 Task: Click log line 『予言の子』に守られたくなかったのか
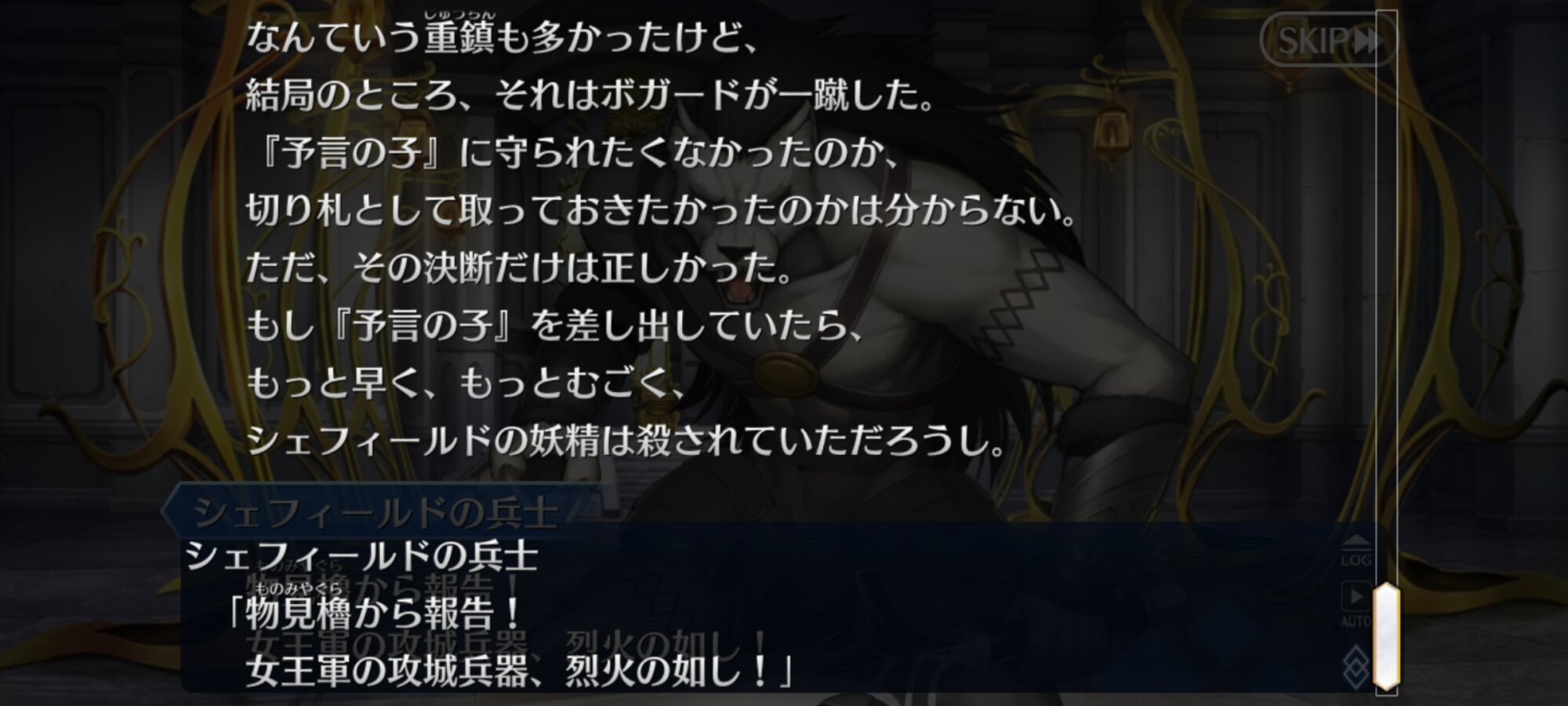click(574, 154)
